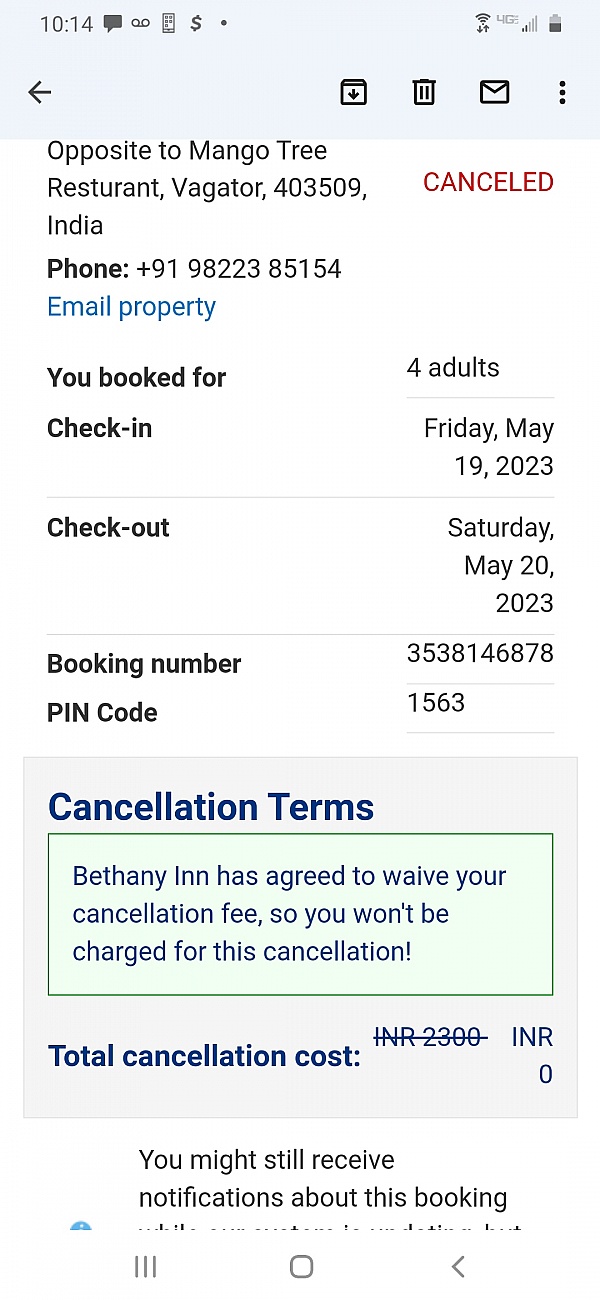600x1300 pixels.
Task: Tap the green cancellation fee waiver notice
Action: click(300, 914)
